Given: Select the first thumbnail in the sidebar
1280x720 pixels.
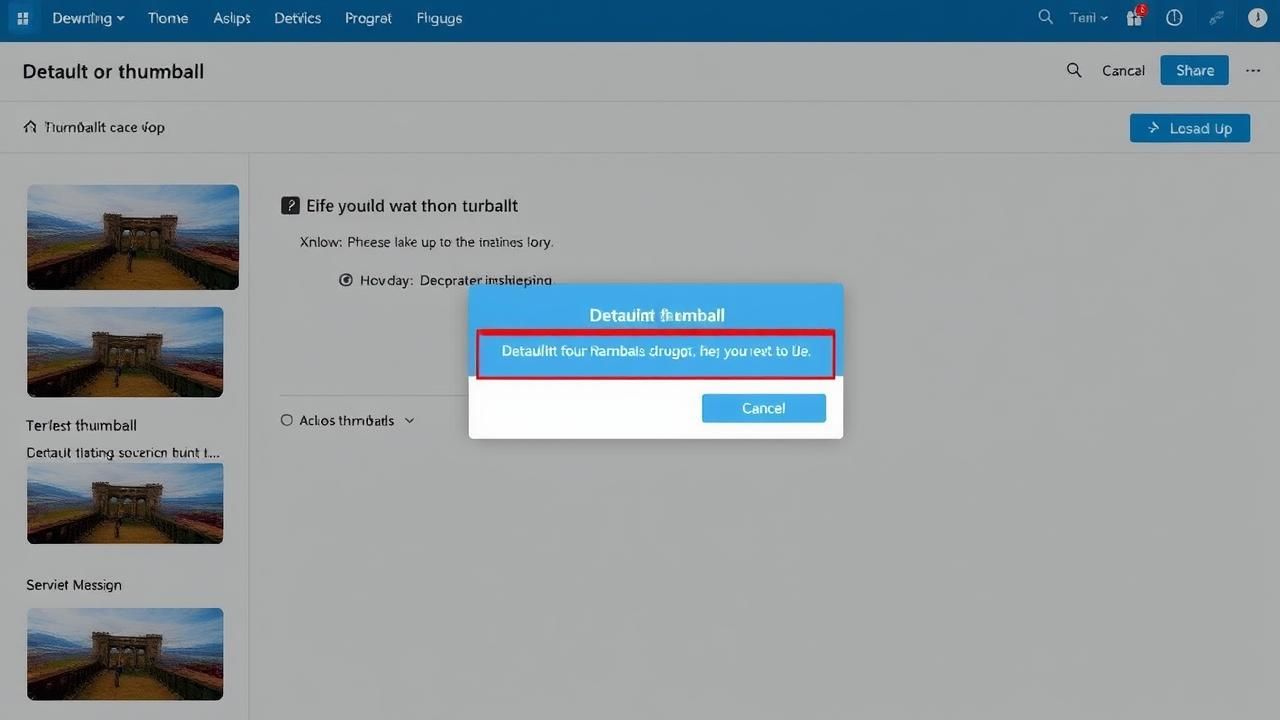Looking at the screenshot, I should click(133, 237).
